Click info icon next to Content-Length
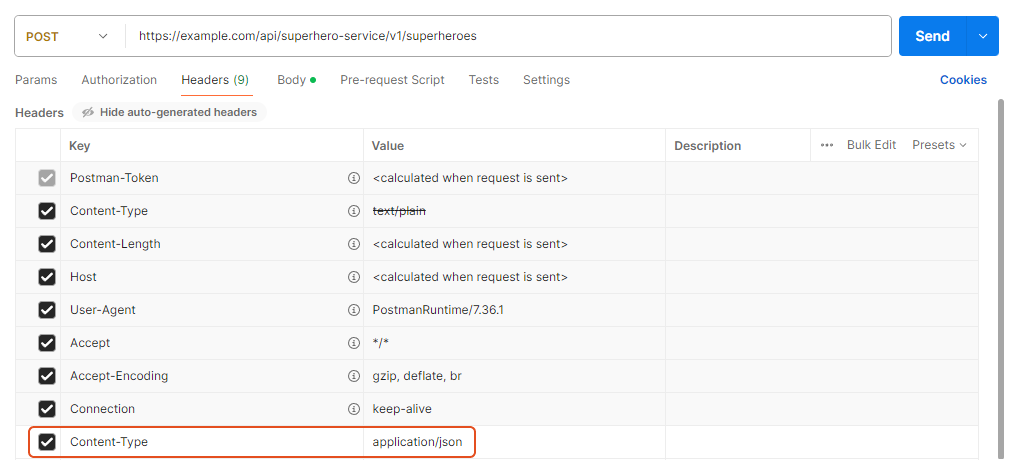The height and width of the screenshot is (460, 1009). pos(353,244)
